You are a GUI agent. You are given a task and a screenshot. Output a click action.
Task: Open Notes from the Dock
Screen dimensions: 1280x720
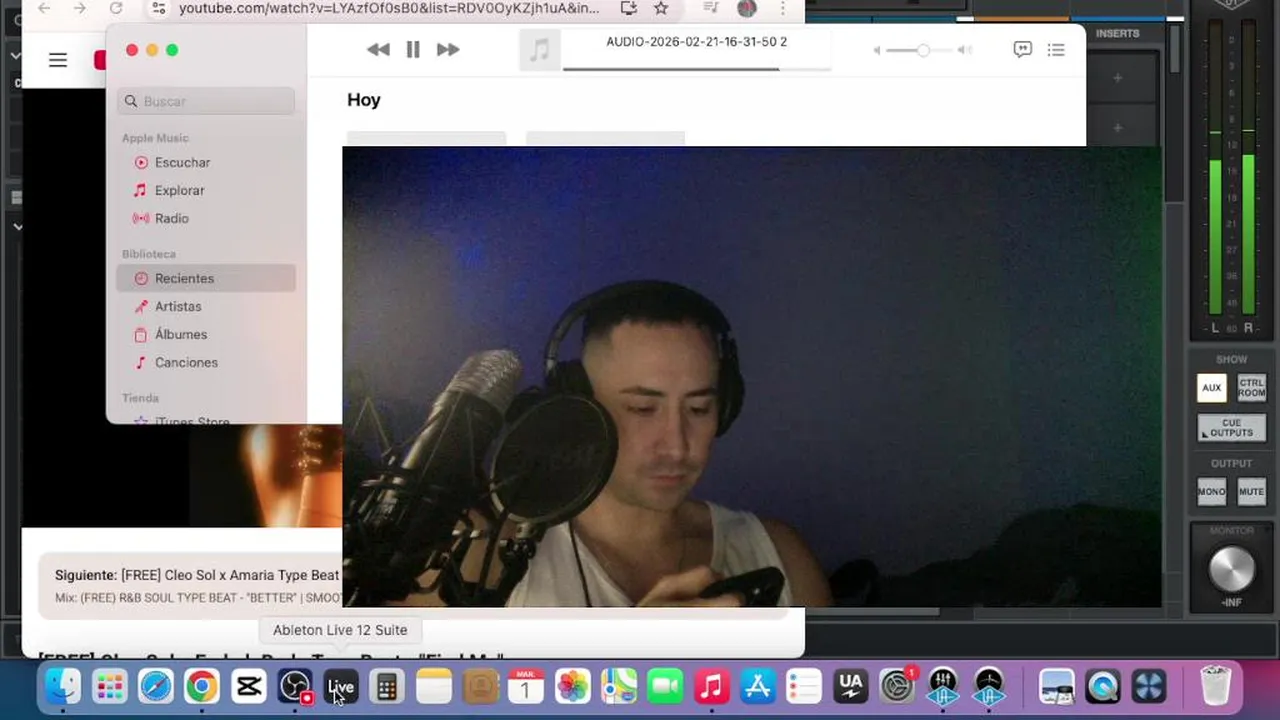tap(434, 686)
